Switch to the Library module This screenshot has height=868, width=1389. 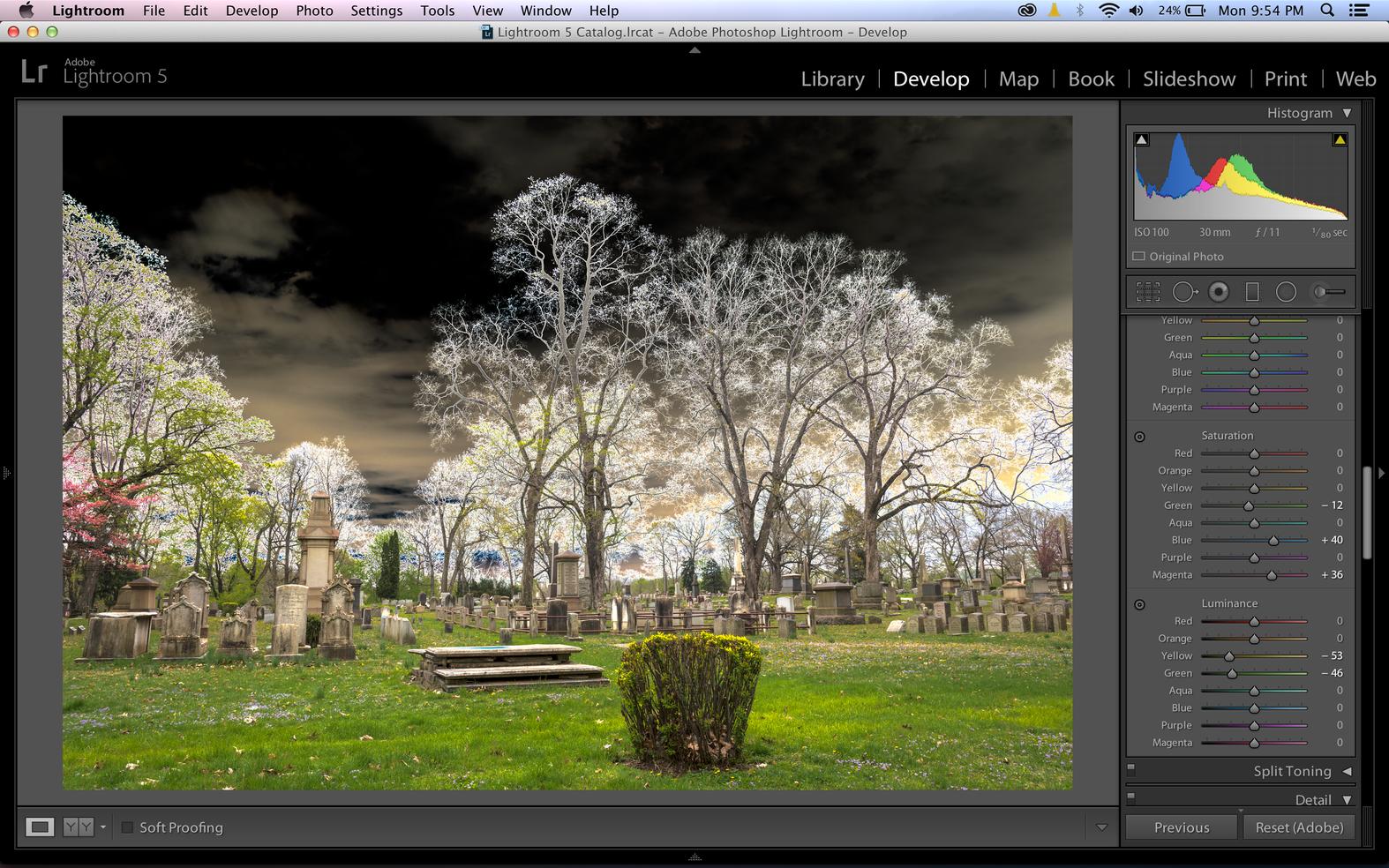coord(832,79)
